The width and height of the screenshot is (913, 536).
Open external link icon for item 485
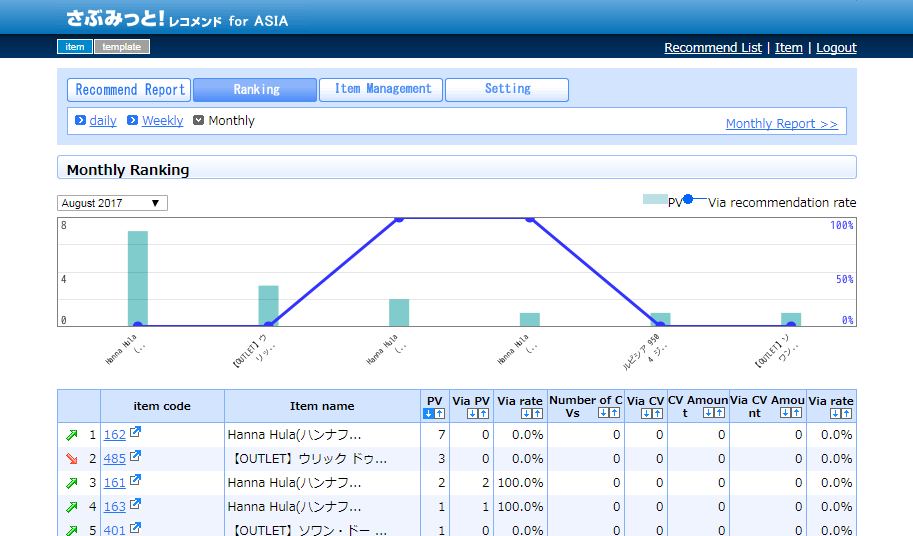click(x=135, y=458)
